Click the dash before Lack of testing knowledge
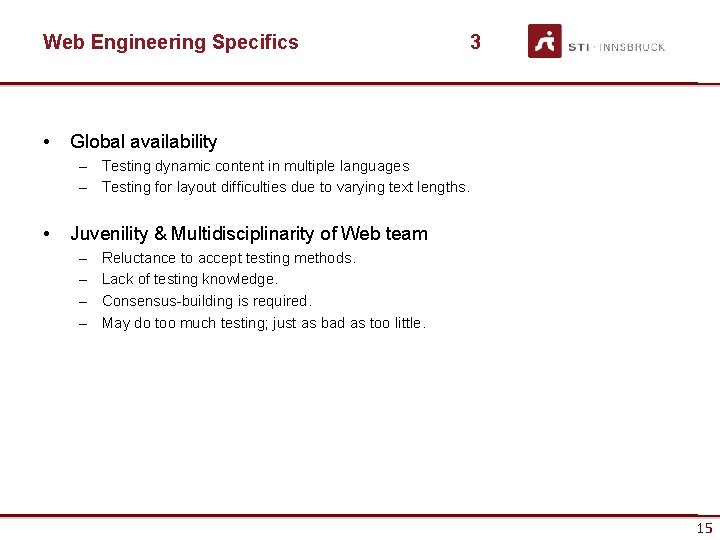 point(83,281)
